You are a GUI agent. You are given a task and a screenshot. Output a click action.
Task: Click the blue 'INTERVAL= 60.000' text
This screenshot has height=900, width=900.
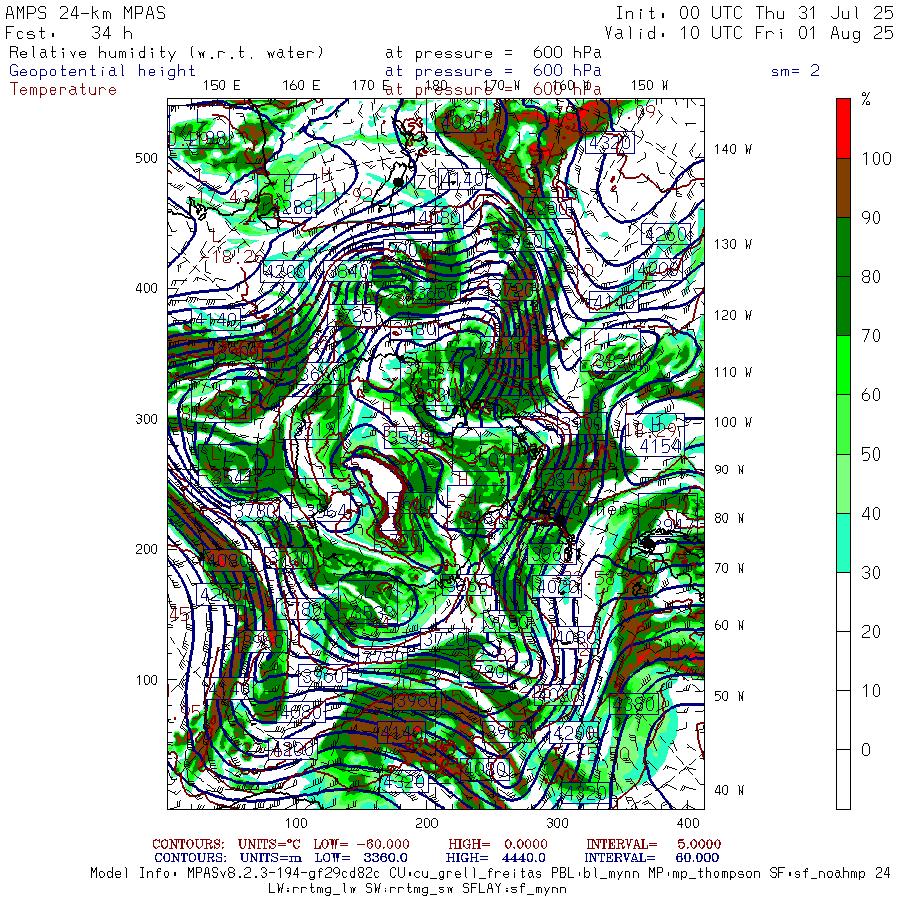tap(651, 858)
